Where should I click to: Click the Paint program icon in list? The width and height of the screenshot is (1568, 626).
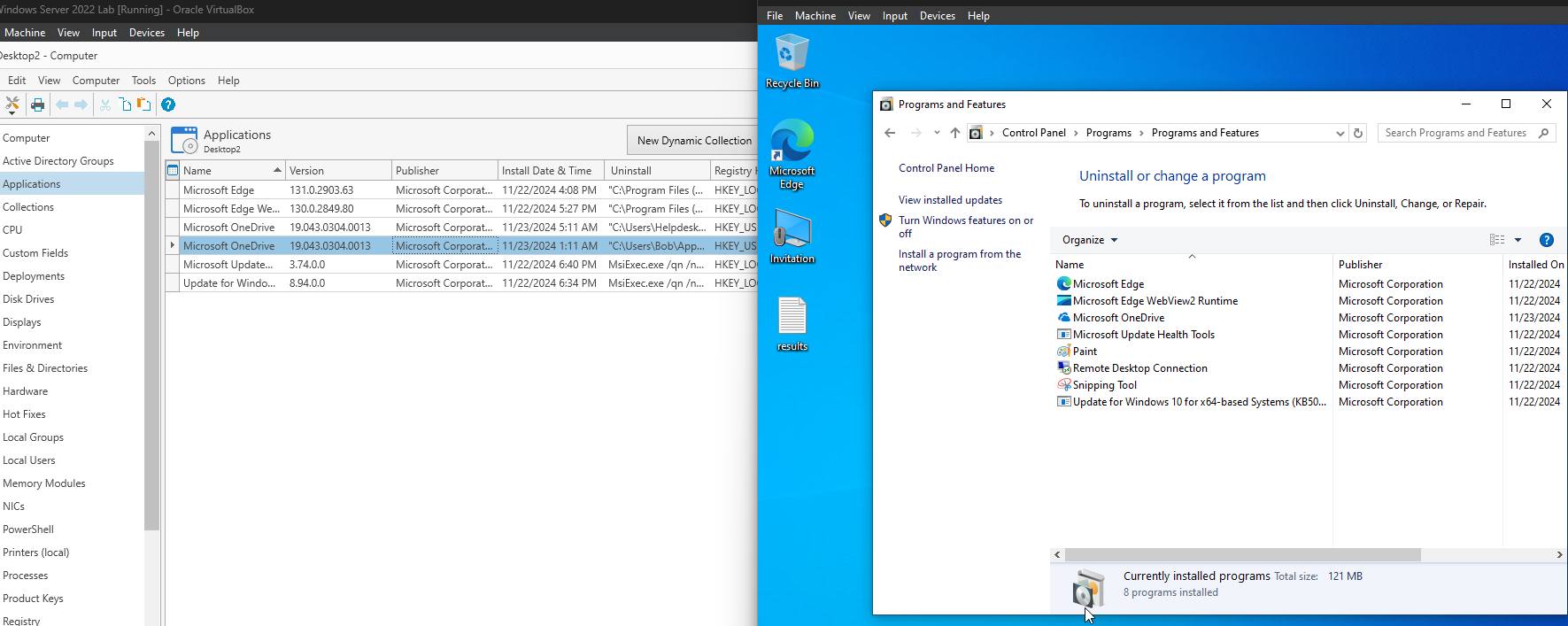point(1064,352)
